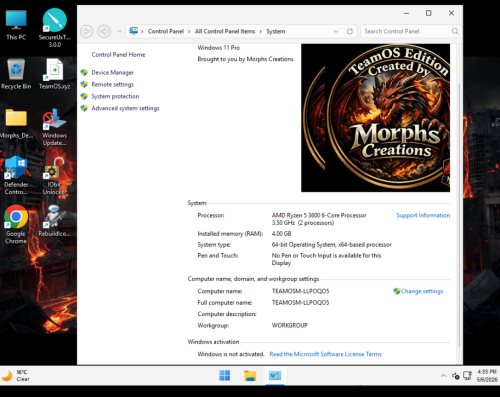This screenshot has width=500, height=397.
Task: Select 'Windows is not activated.' text
Action: 231,354
